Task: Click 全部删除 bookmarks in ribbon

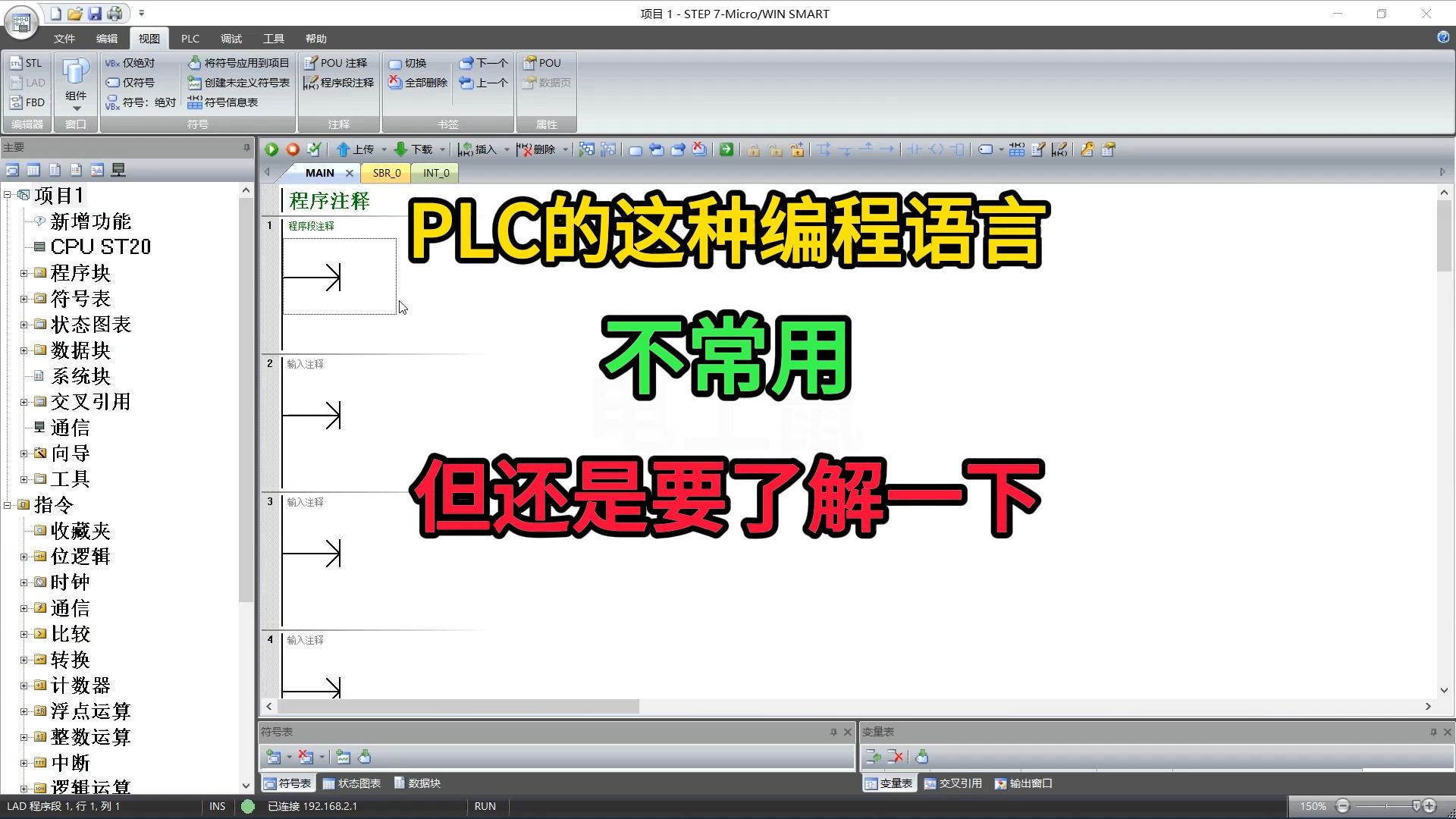Action: [418, 83]
